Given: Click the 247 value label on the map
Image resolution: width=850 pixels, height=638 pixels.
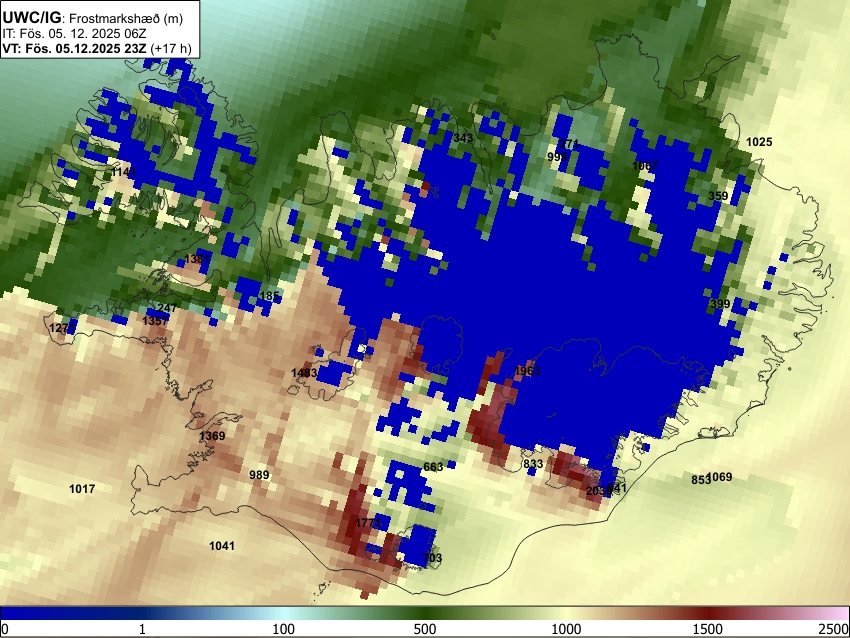Looking at the screenshot, I should click(x=166, y=308).
